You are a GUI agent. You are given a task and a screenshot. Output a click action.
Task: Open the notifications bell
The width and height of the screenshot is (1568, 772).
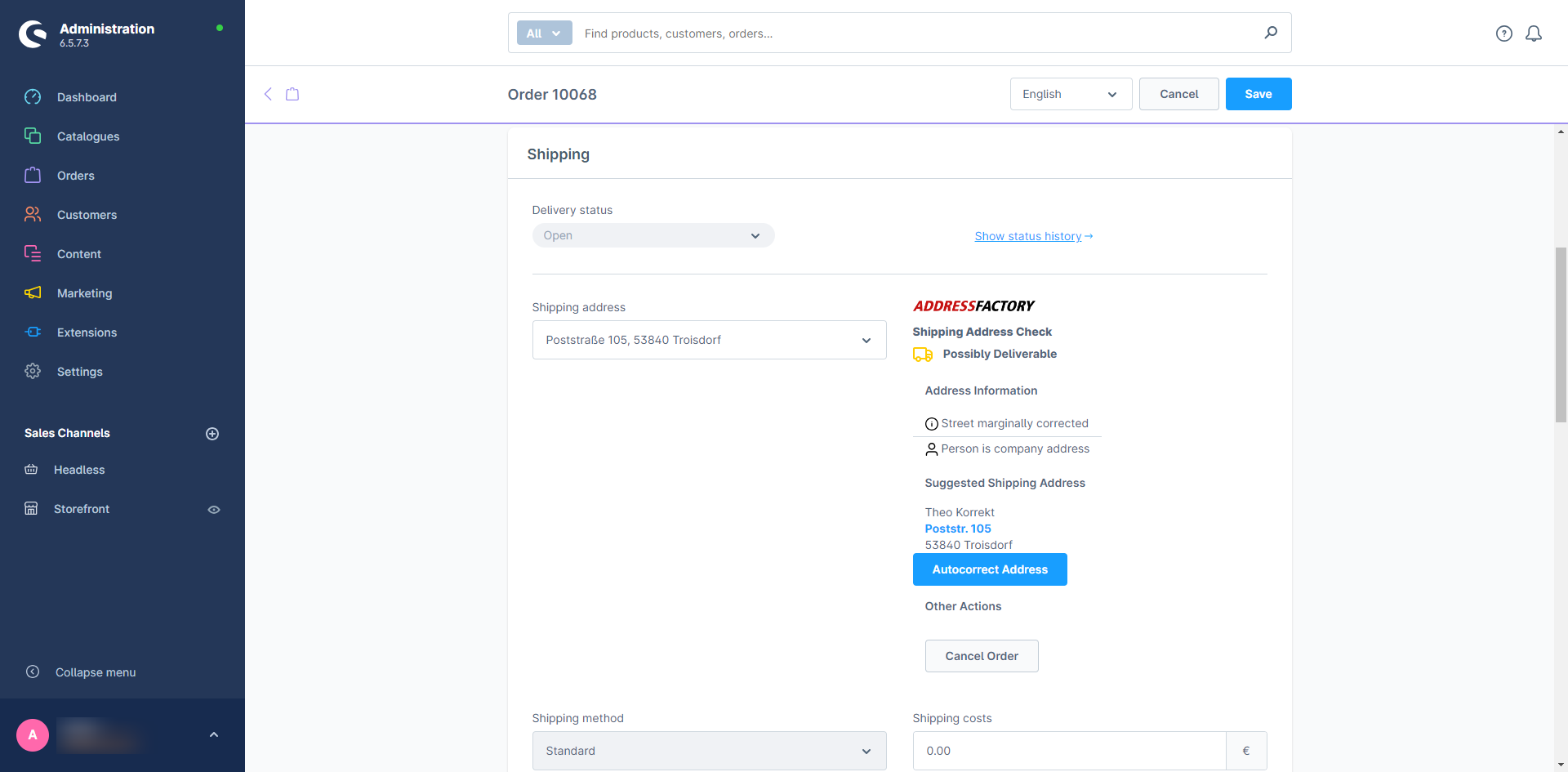(1534, 33)
